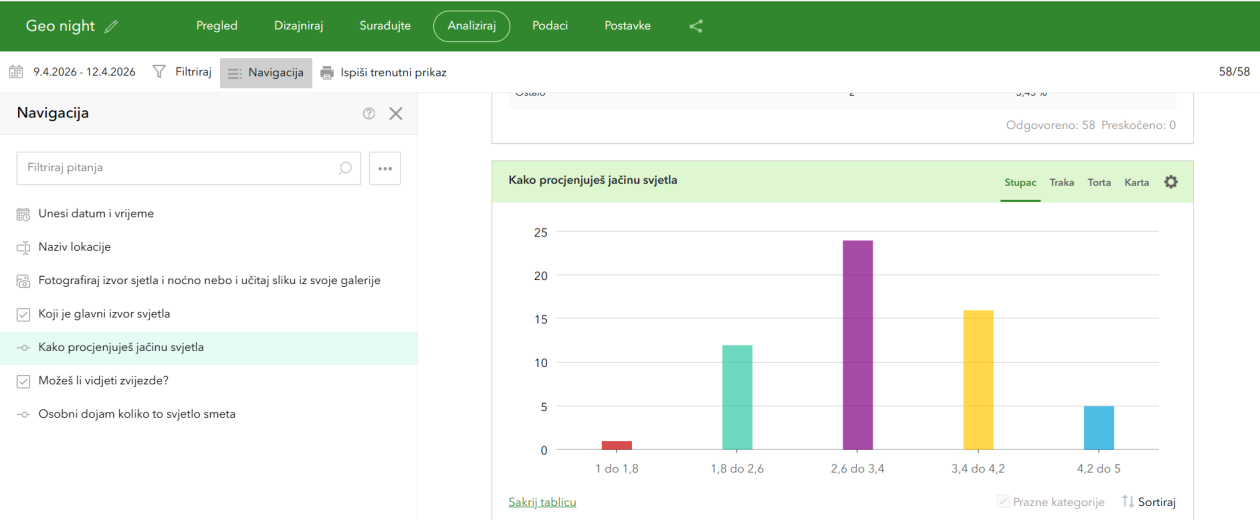Close the Navigacija panel
The height and width of the screenshot is (520, 1260).
pos(396,114)
